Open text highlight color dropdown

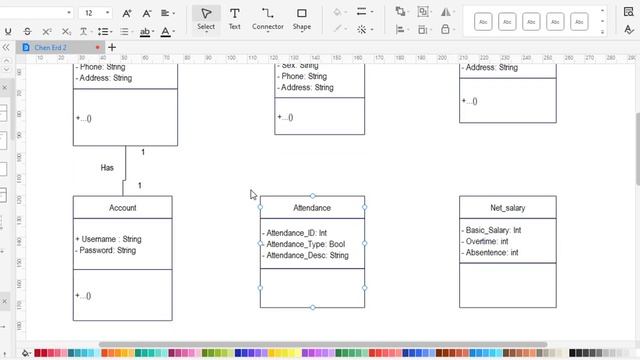point(147,32)
